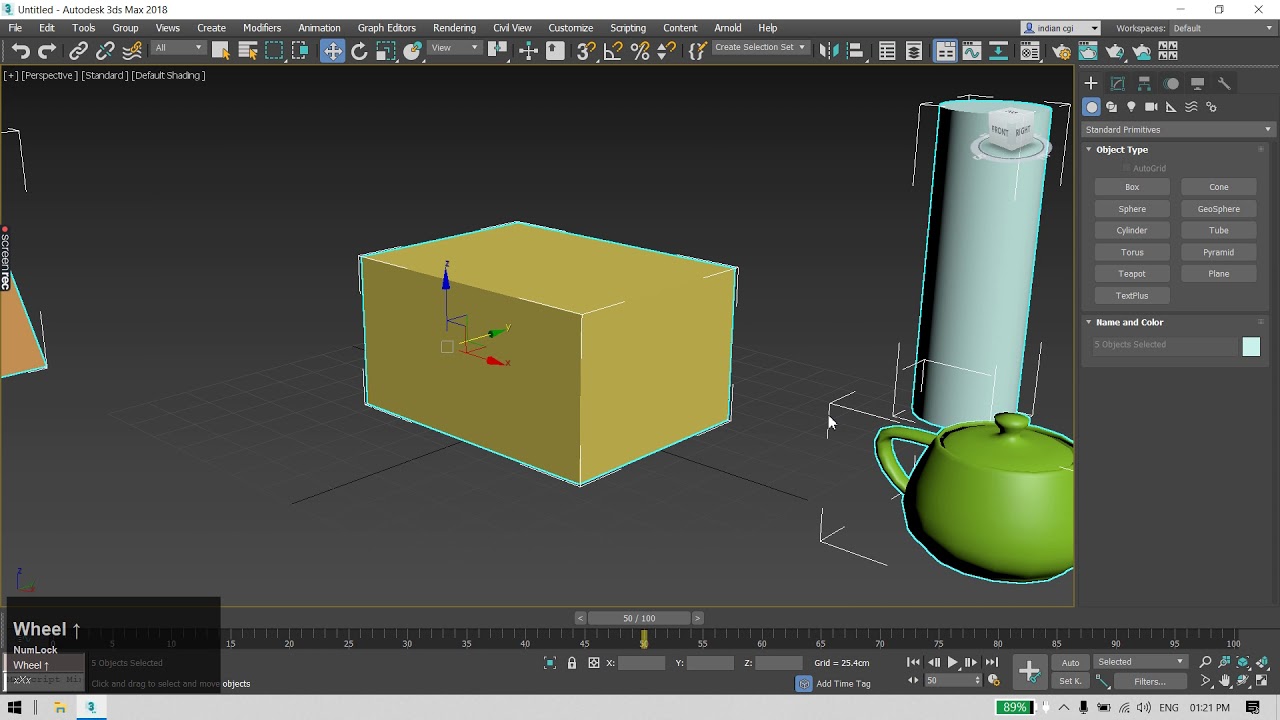Toggle the selection lock padlock

click(x=572, y=663)
